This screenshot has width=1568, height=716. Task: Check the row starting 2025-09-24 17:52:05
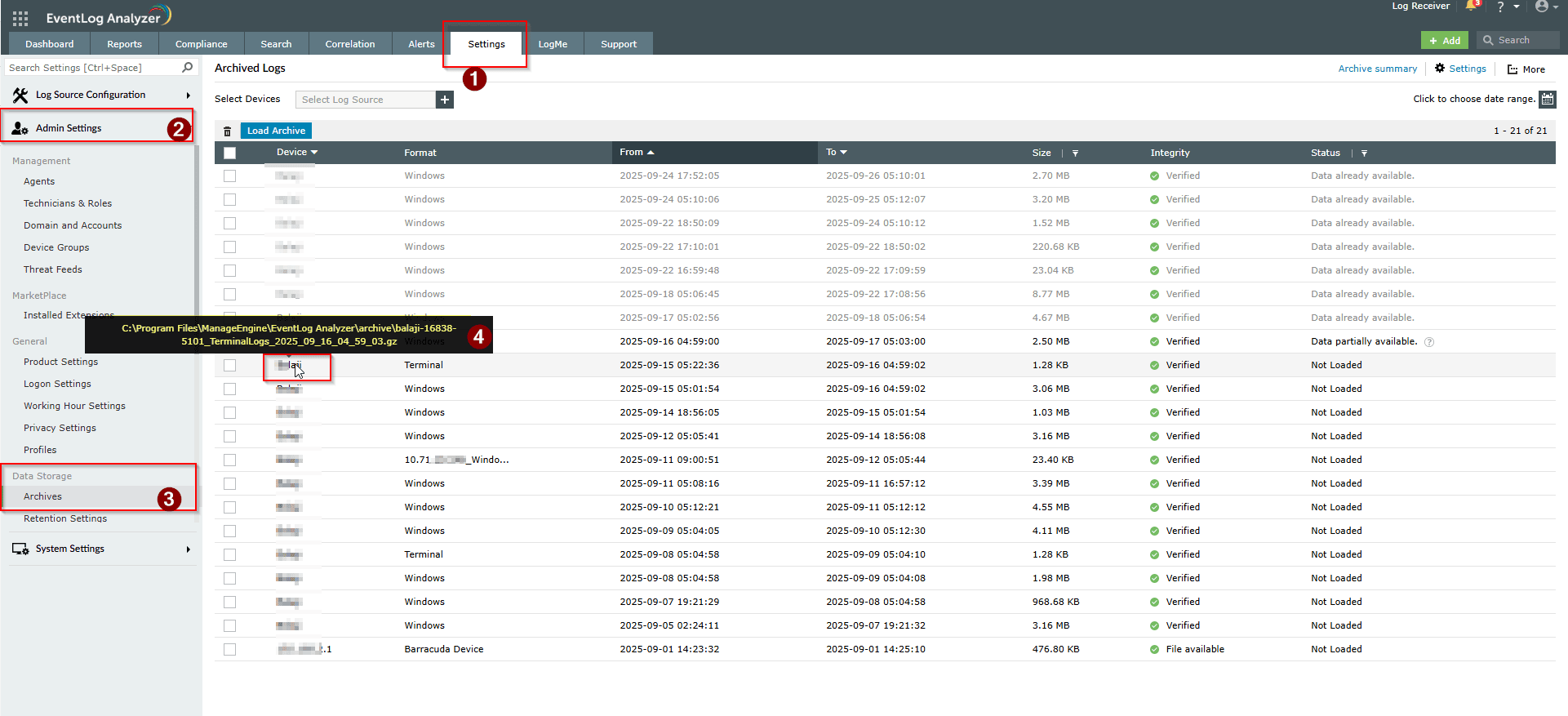(230, 176)
